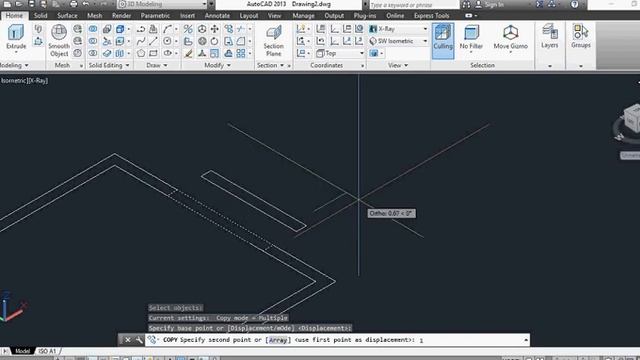This screenshot has height=360, width=640.
Task: Click the keyword search input field
Action: (x=414, y=4)
